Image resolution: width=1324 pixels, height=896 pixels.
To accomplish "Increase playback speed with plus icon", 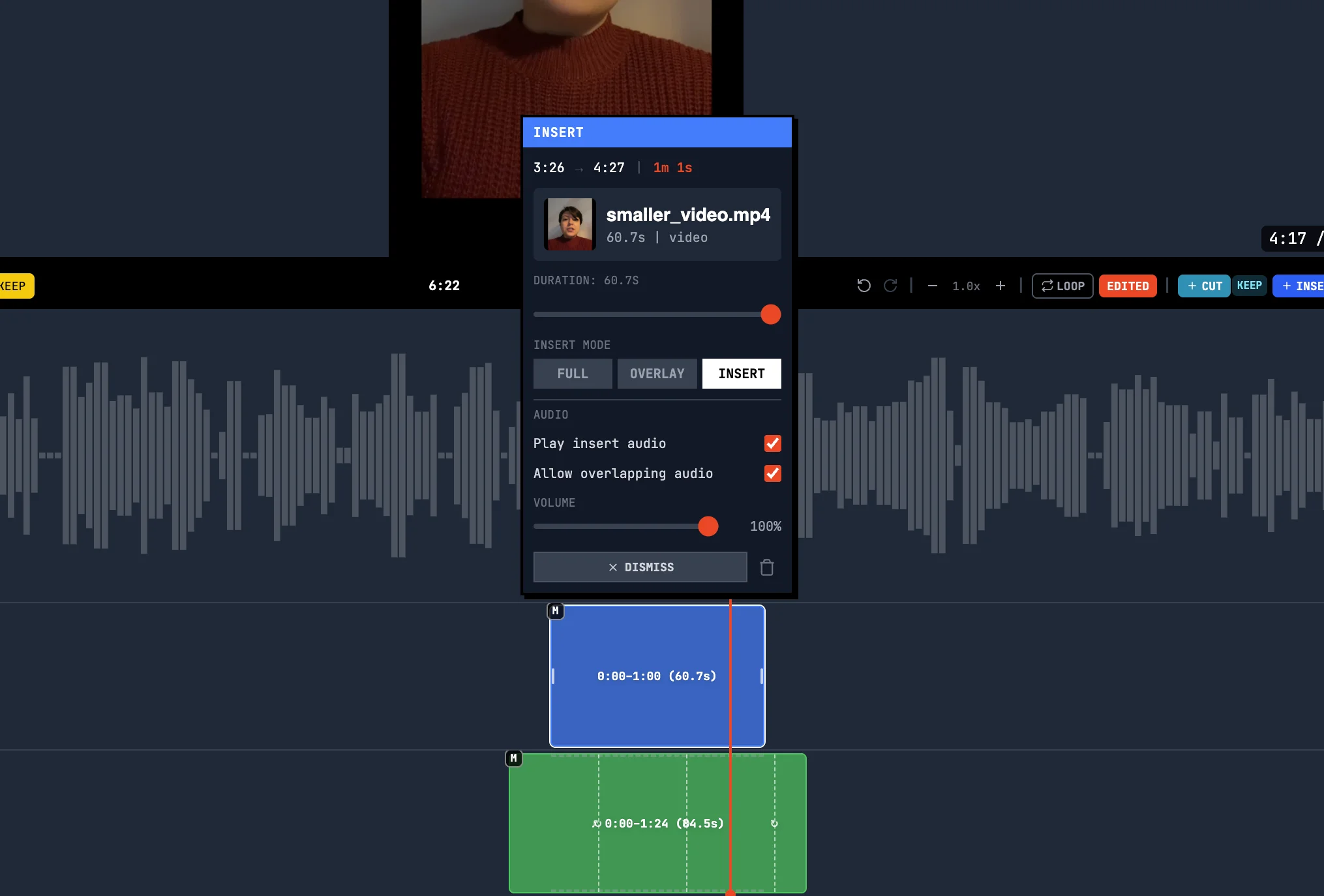I will (x=1001, y=286).
